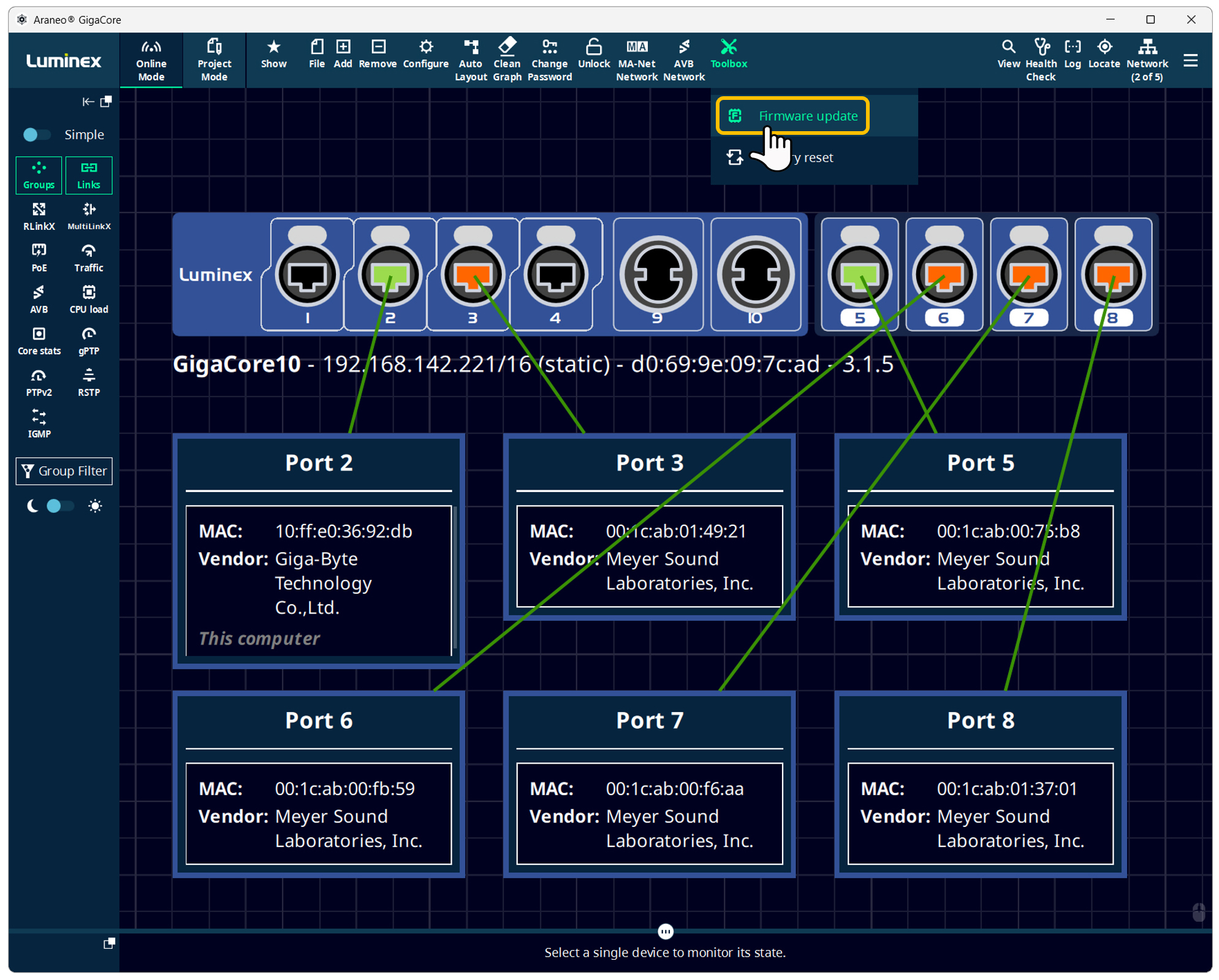The height and width of the screenshot is (980, 1219).
Task: Pop out the left sidebar panel
Action: coord(106,102)
